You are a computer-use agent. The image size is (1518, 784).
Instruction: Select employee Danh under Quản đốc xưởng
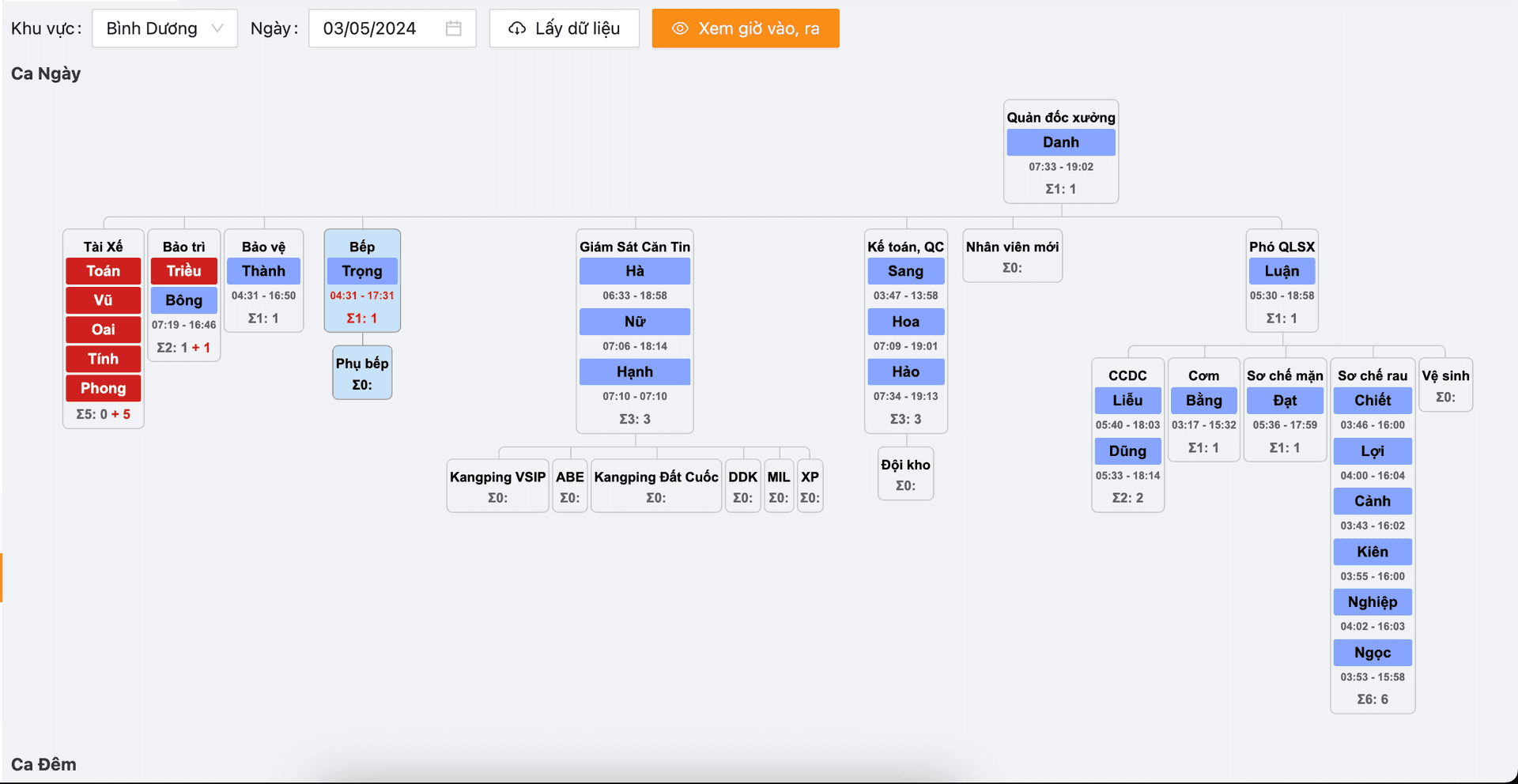click(x=1060, y=142)
